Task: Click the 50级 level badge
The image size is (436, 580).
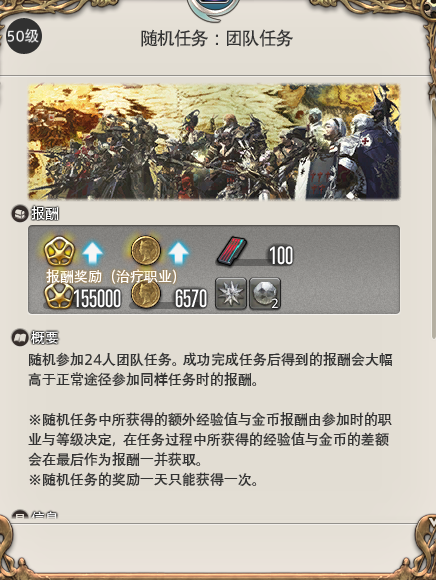Action: pyautogui.click(x=23, y=36)
